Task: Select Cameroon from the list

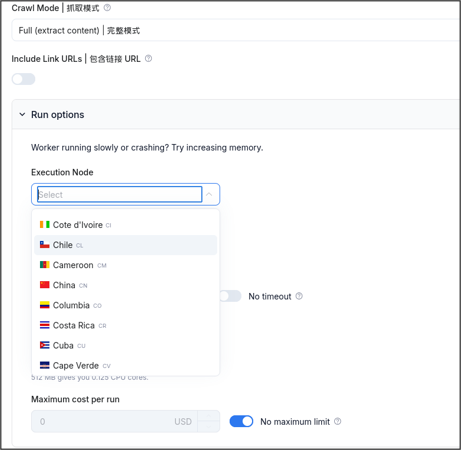Action: click(x=125, y=265)
